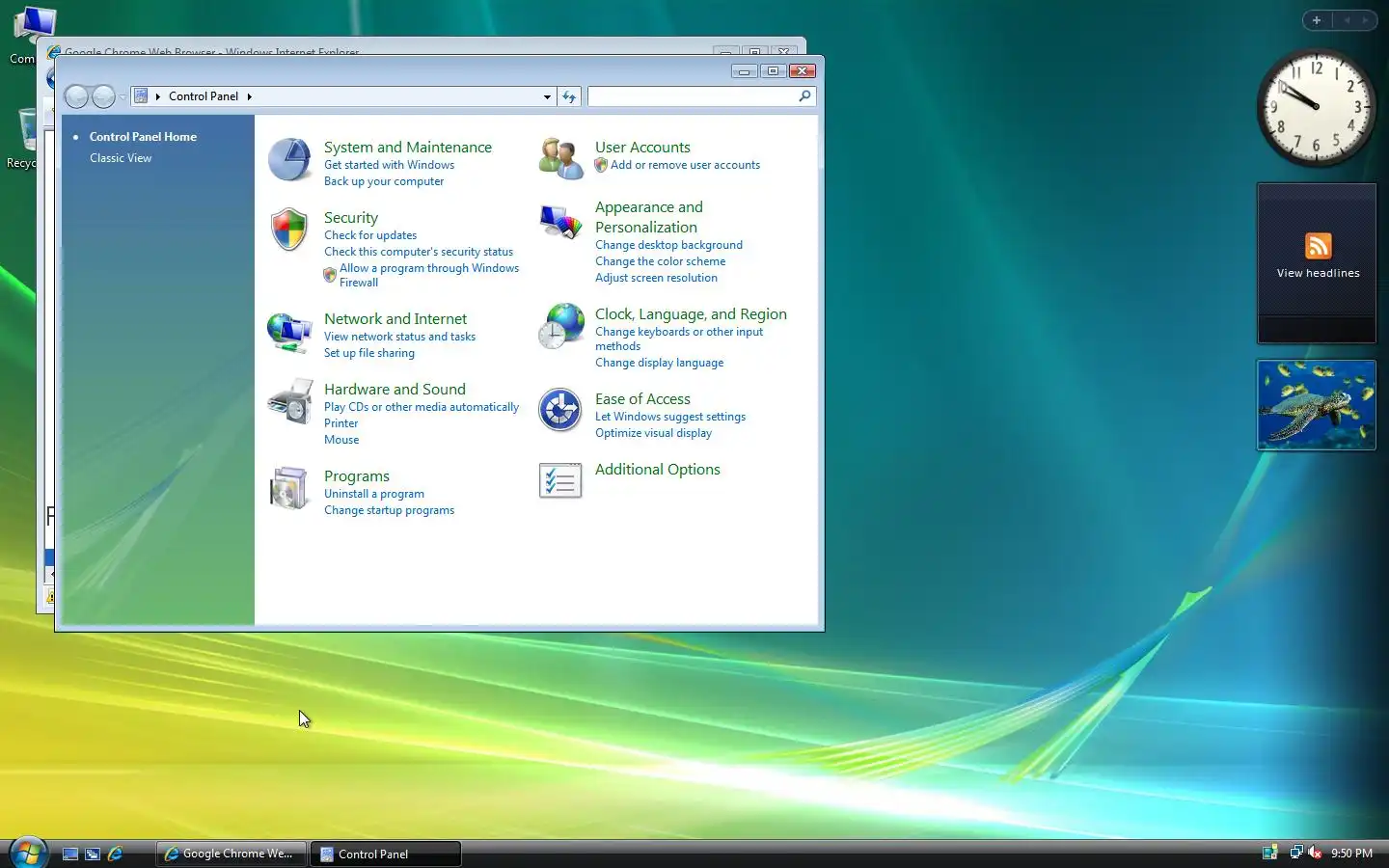Expand the arrow after Control Panel breadcrumb
This screenshot has height=868, width=1389.
click(249, 96)
